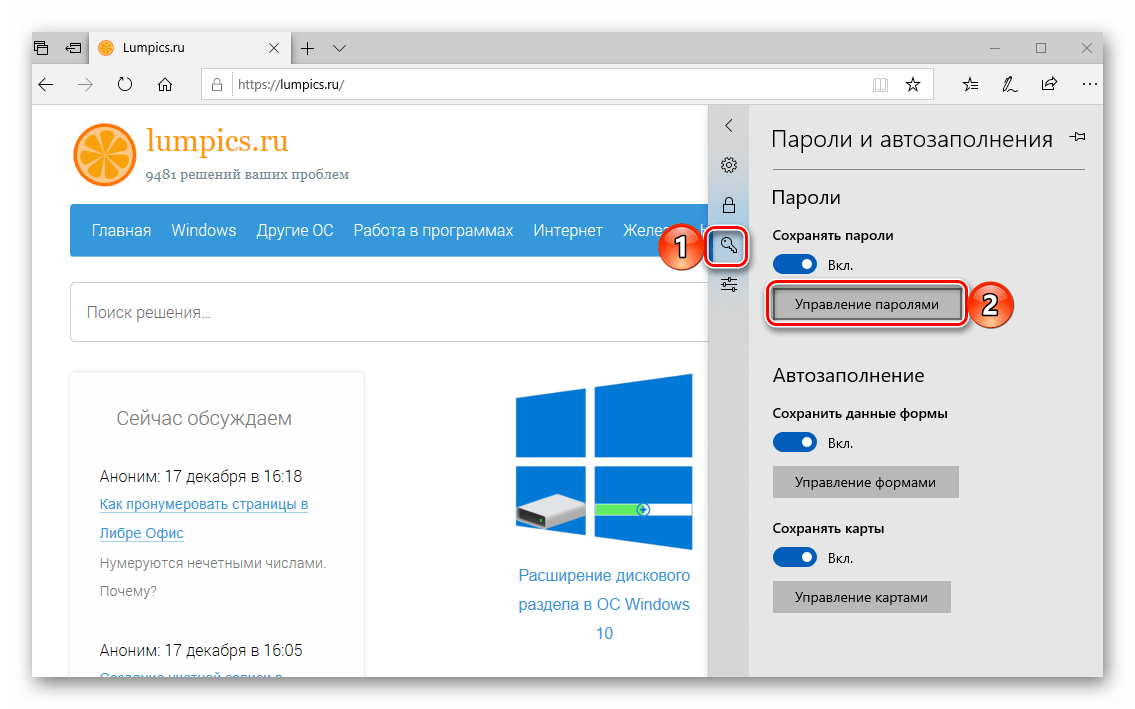Image resolution: width=1135 pixels, height=709 pixels.
Task: Open General settings gear icon
Action: pyautogui.click(x=729, y=165)
